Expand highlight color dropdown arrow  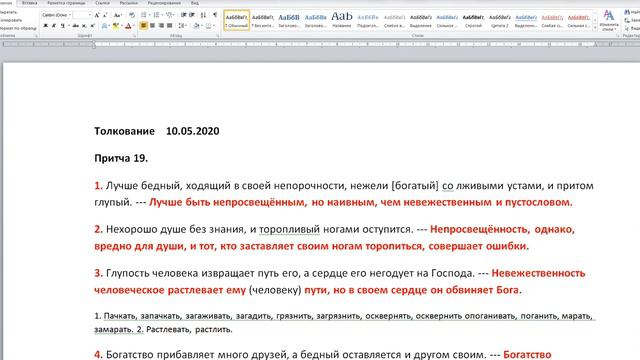[122, 26]
